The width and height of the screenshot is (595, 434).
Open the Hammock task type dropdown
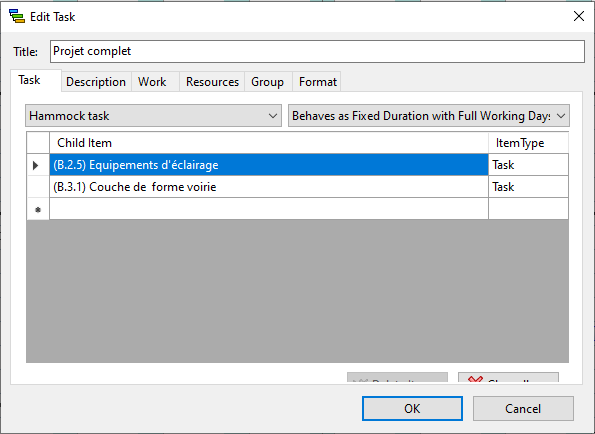[x=153, y=116]
